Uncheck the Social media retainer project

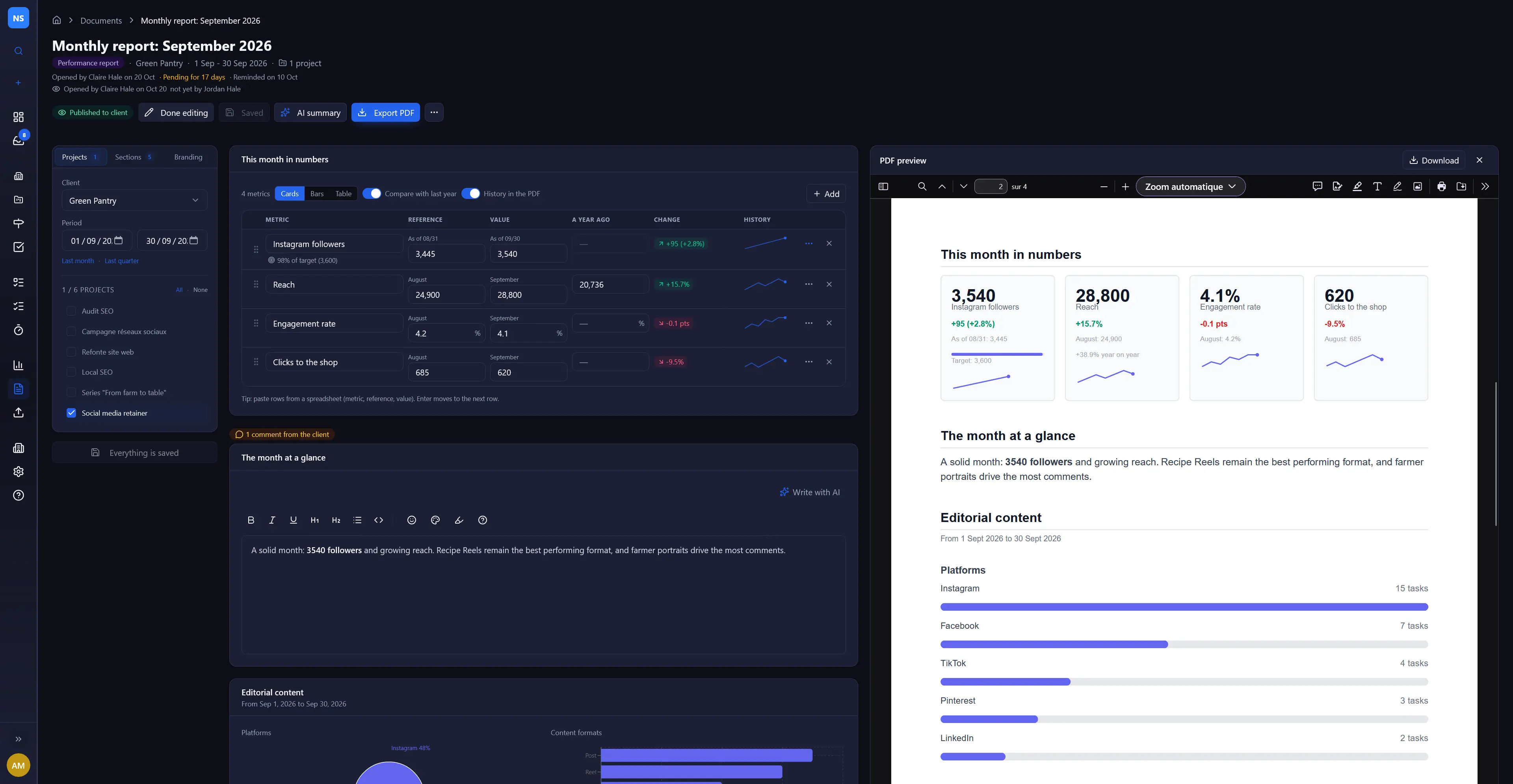[71, 413]
